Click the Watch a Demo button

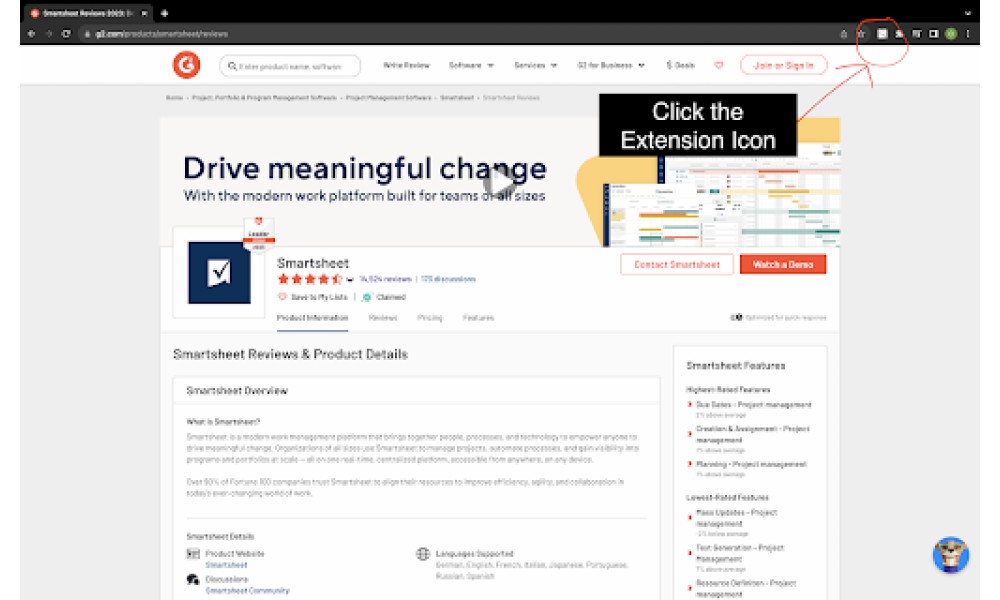[x=783, y=264]
